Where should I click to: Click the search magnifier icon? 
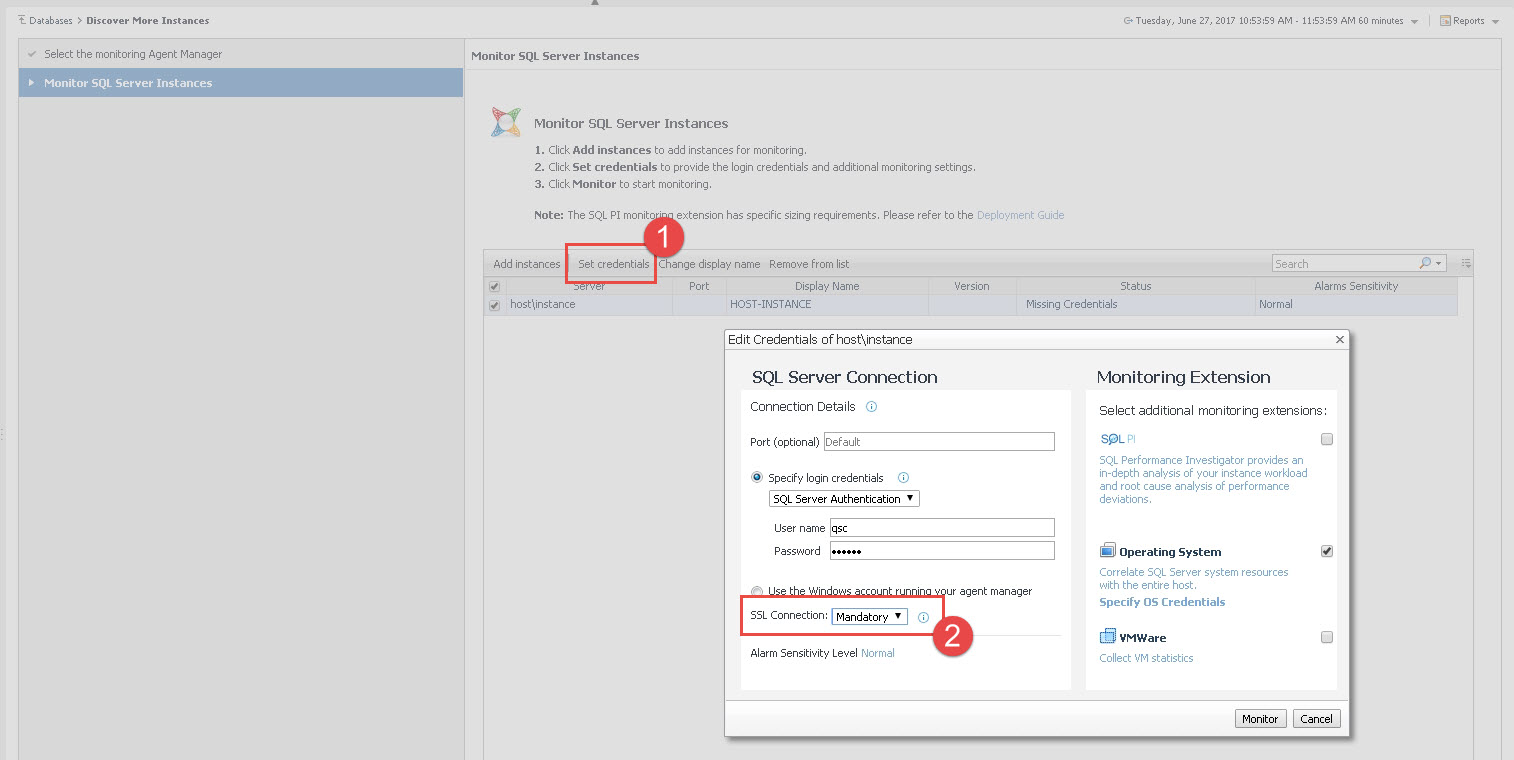click(x=1425, y=264)
